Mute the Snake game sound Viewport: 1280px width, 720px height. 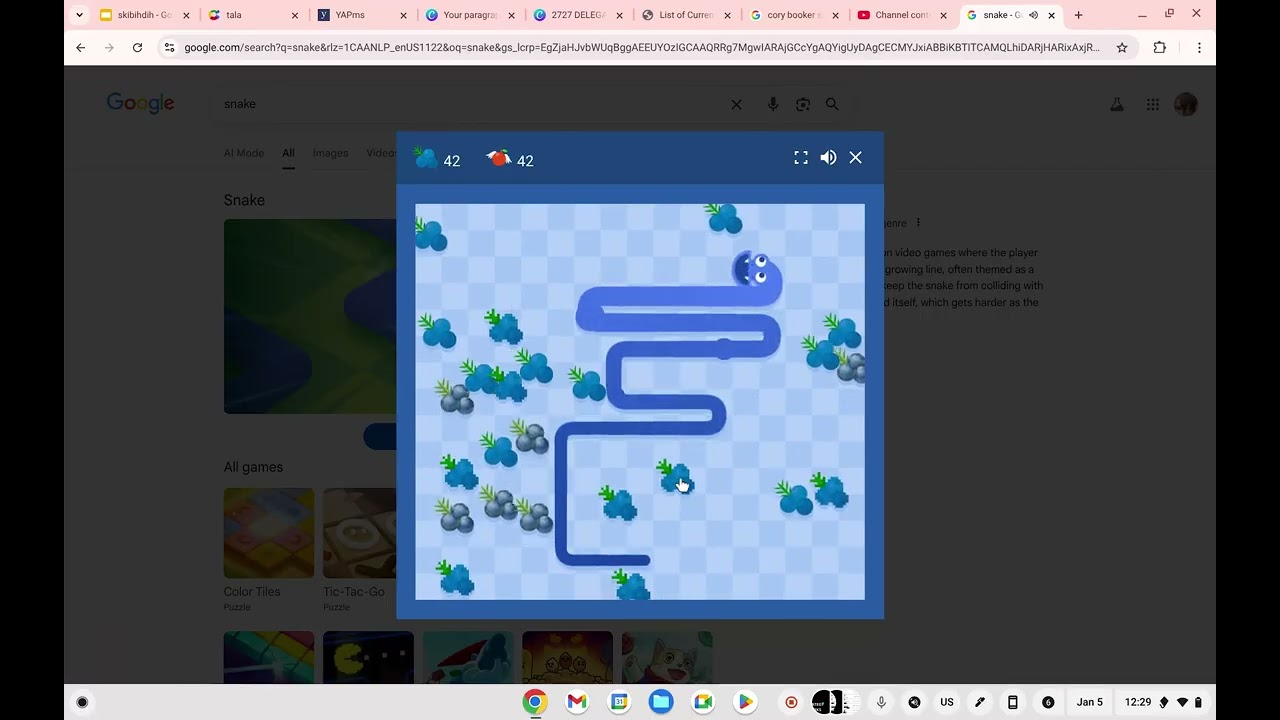click(x=828, y=158)
